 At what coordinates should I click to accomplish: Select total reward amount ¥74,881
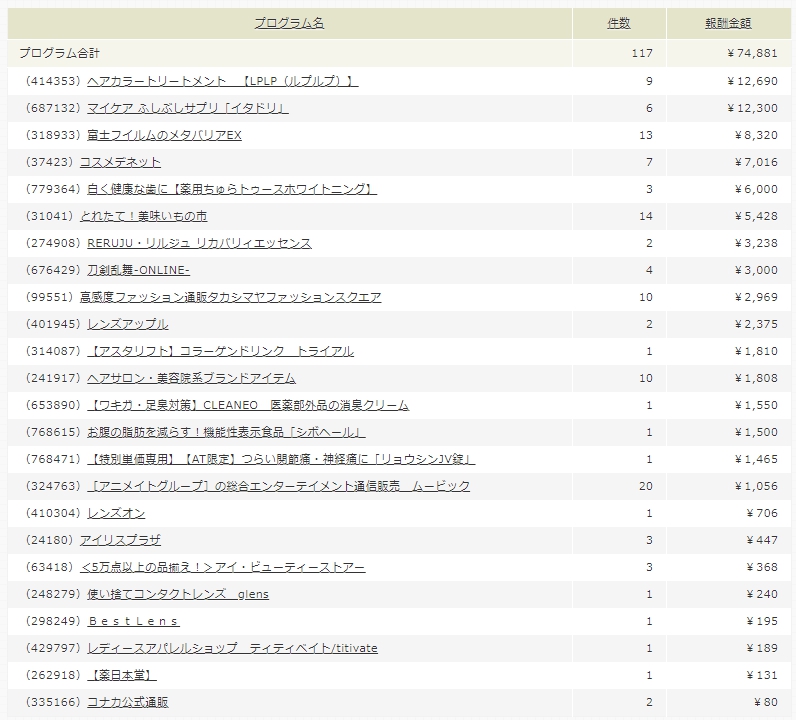pyautogui.click(x=752, y=53)
